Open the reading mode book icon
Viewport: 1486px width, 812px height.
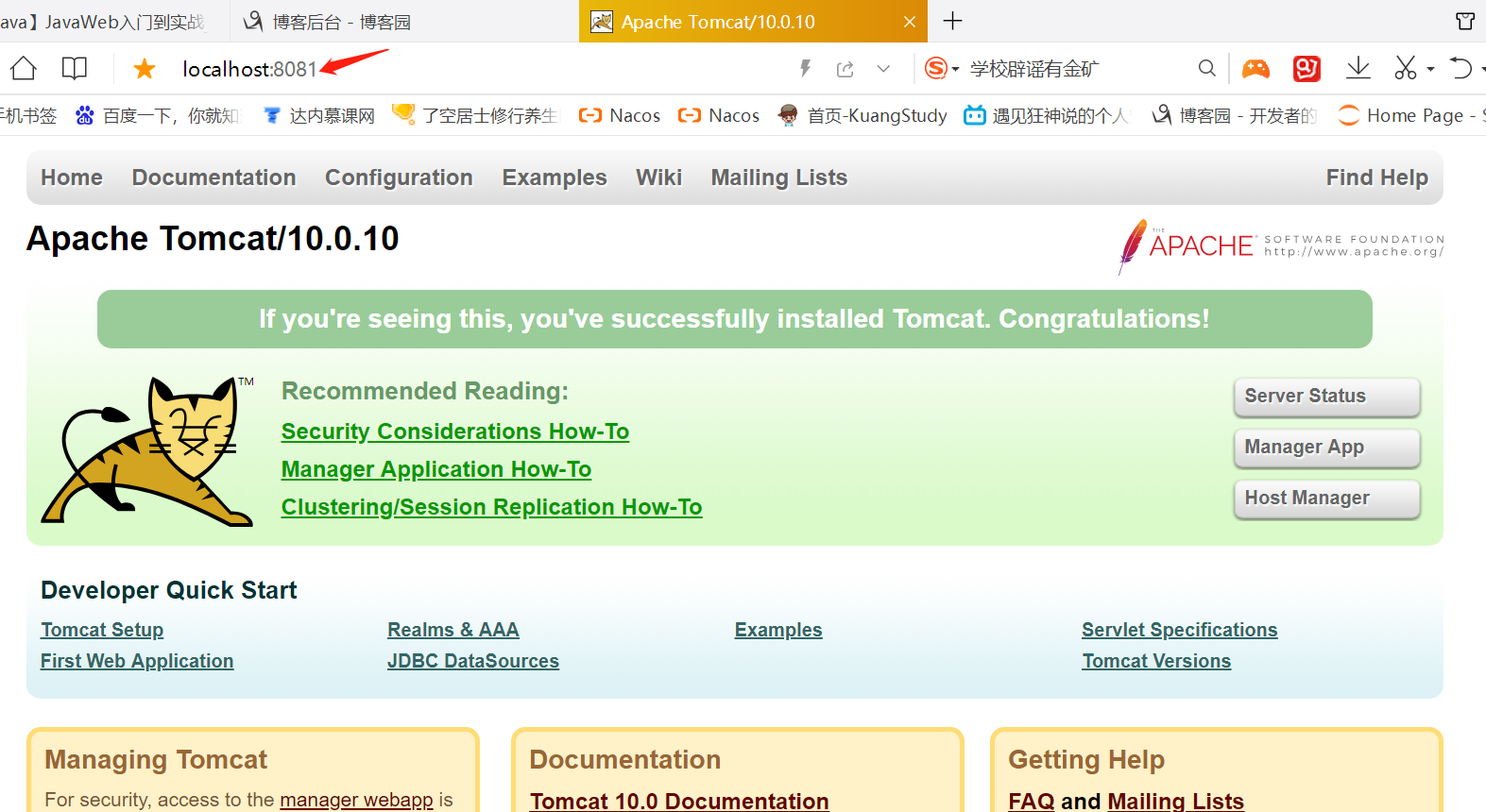[x=75, y=68]
